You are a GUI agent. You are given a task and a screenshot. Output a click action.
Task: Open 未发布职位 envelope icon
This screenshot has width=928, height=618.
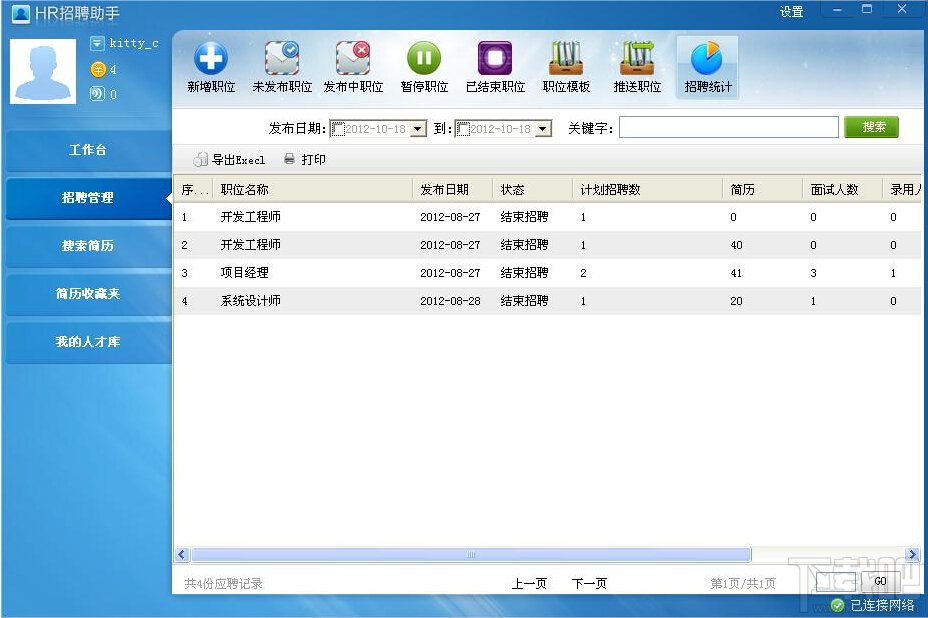pyautogui.click(x=282, y=58)
